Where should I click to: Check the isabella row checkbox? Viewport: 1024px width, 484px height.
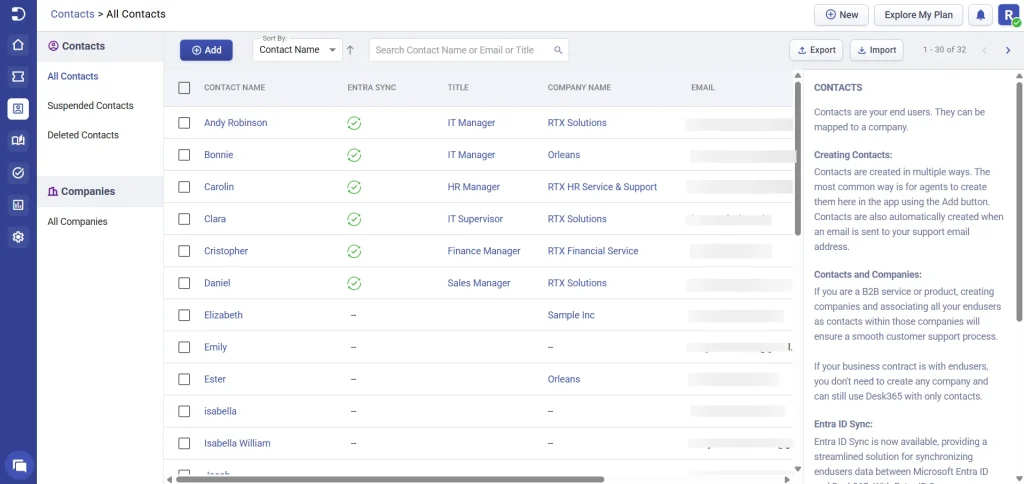pos(184,411)
